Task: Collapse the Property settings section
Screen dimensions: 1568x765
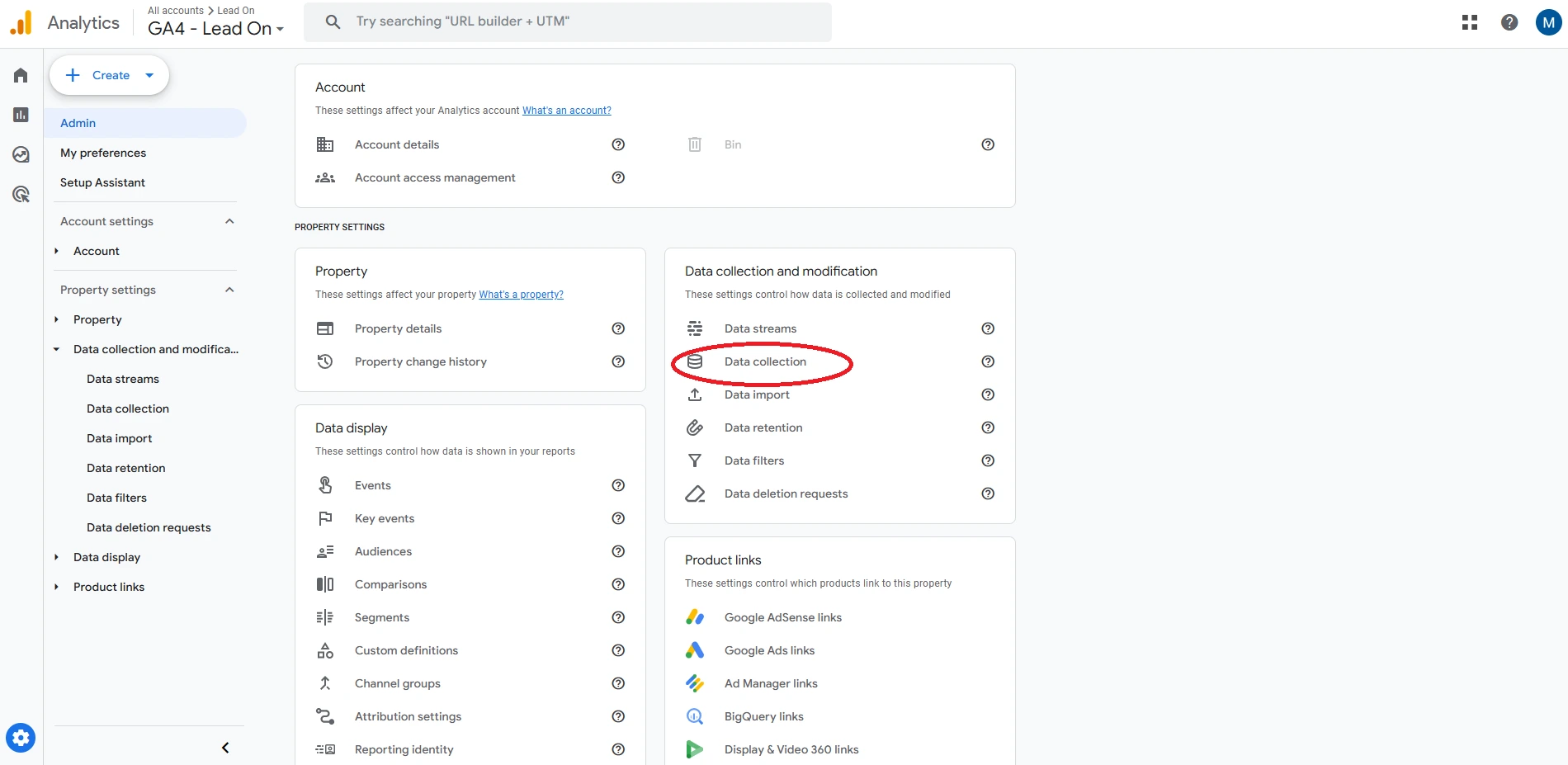Action: pyautogui.click(x=229, y=290)
